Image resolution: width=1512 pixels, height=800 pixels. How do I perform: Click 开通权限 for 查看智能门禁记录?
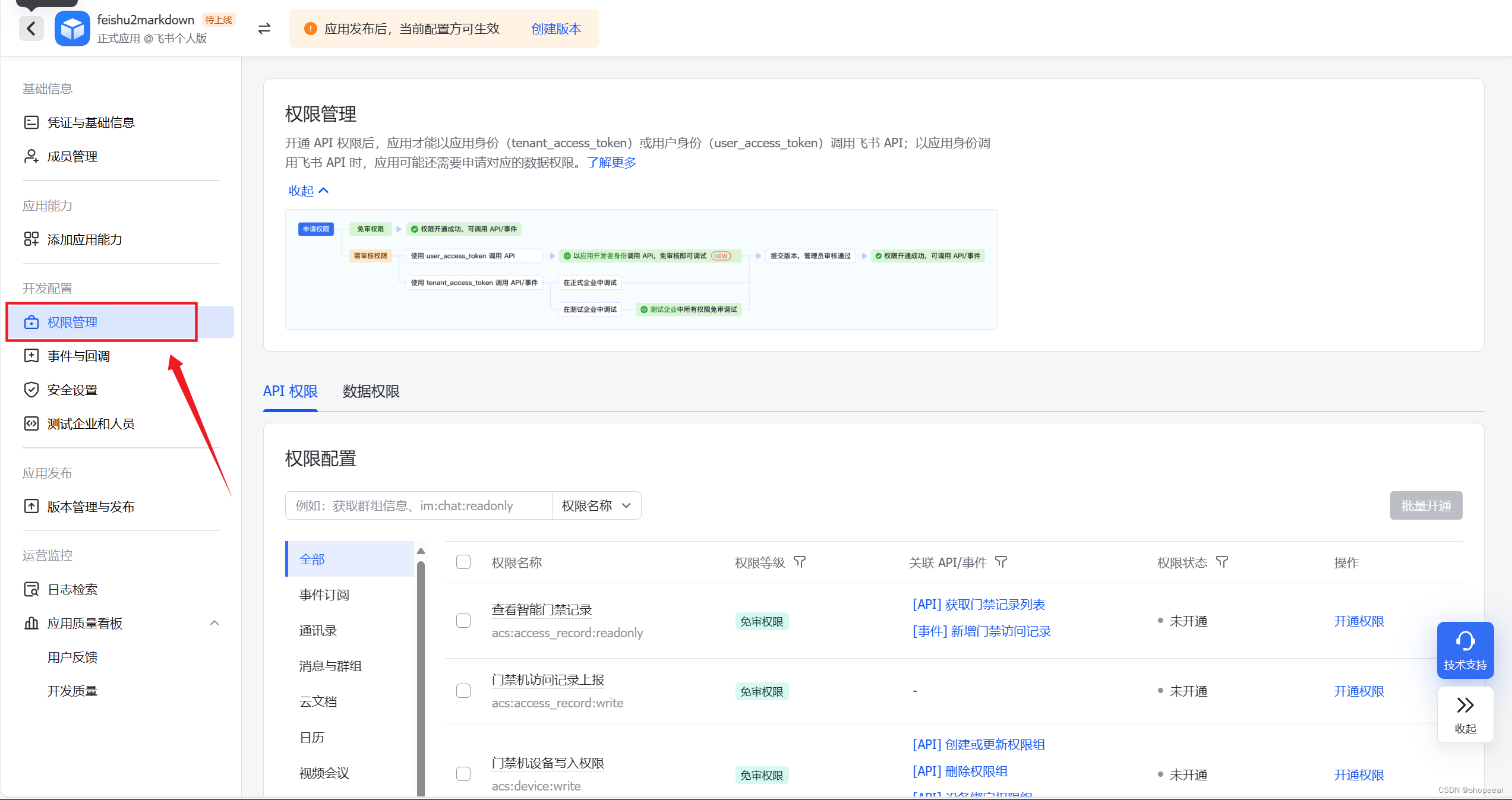pyautogui.click(x=1358, y=621)
